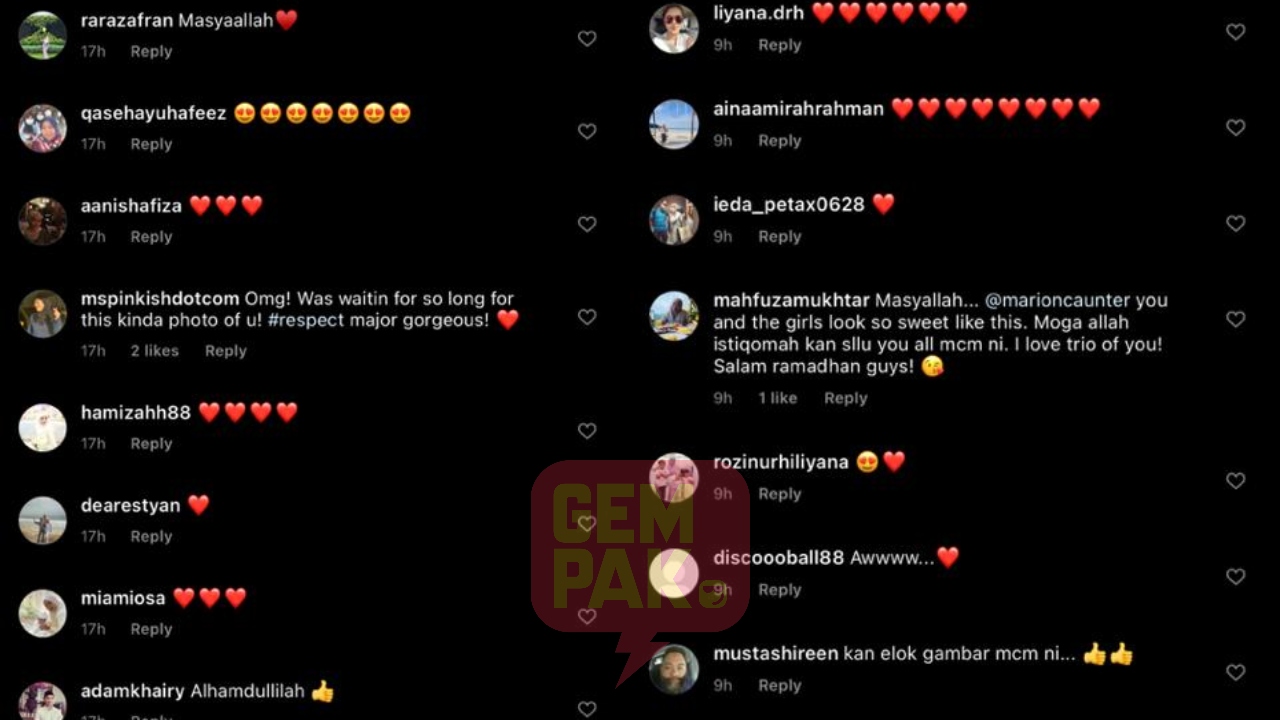This screenshot has height=720, width=1280.
Task: Like the aanishafiza comment
Action: coord(587,224)
